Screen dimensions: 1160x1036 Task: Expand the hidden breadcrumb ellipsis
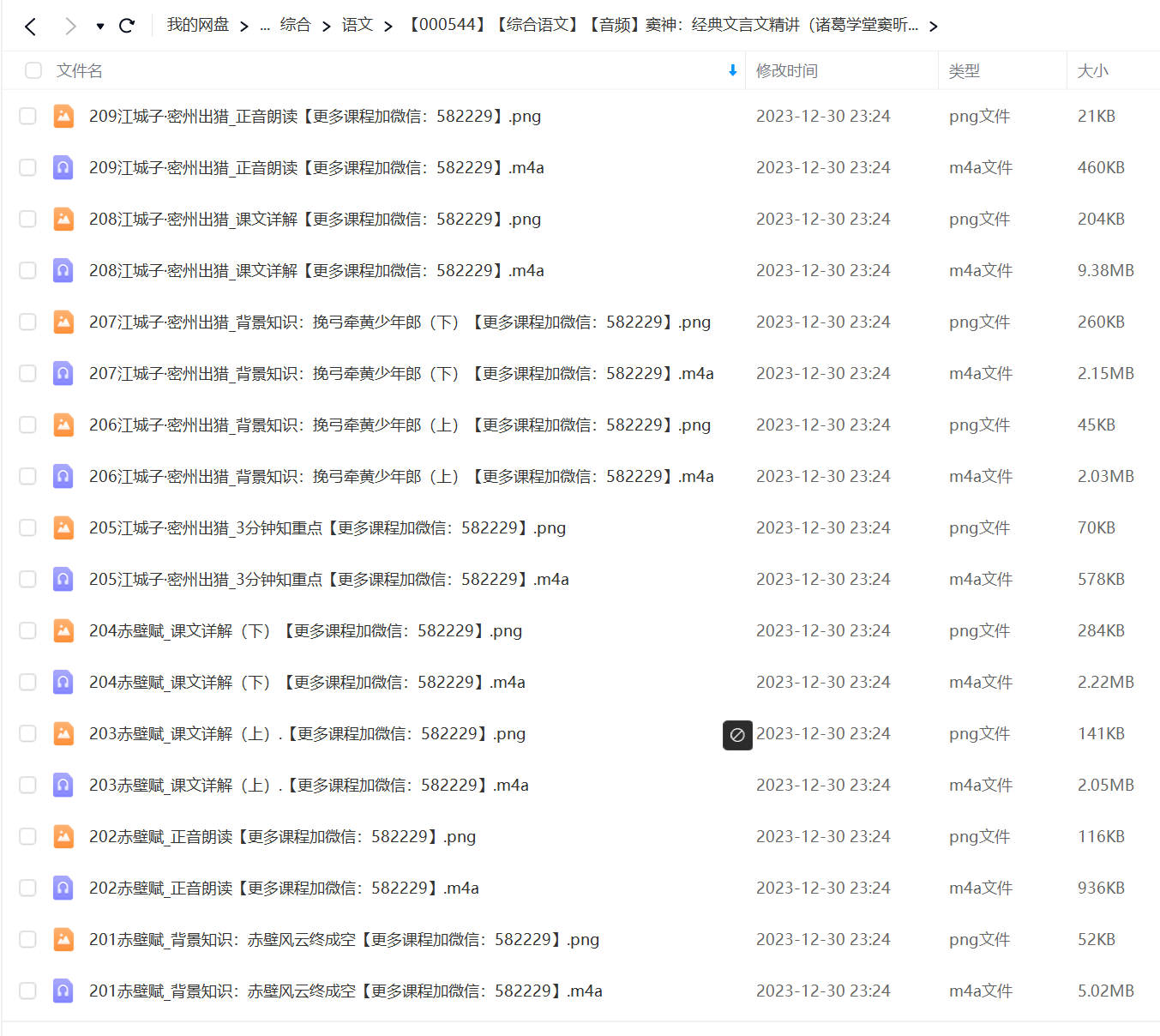pyautogui.click(x=265, y=27)
